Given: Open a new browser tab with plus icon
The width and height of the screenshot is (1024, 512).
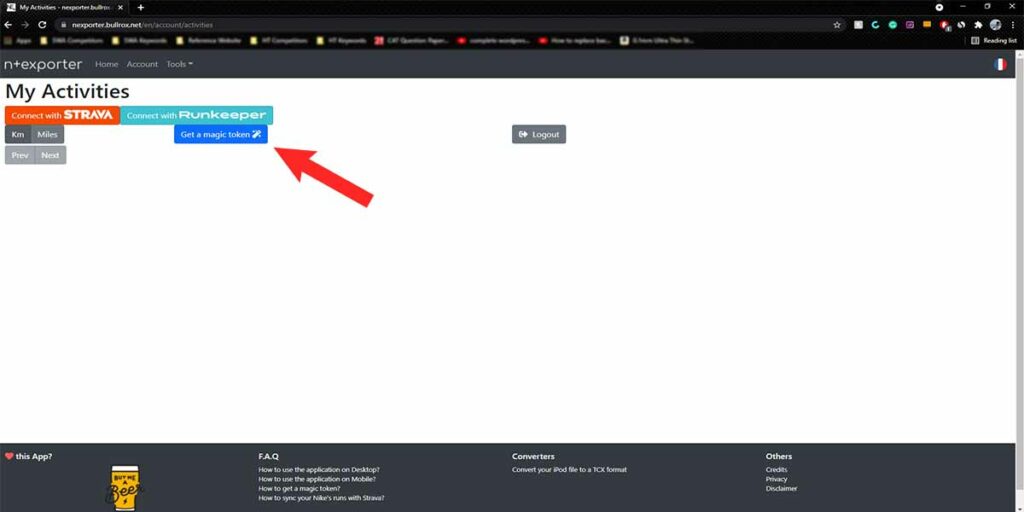Looking at the screenshot, I should coord(141,7).
